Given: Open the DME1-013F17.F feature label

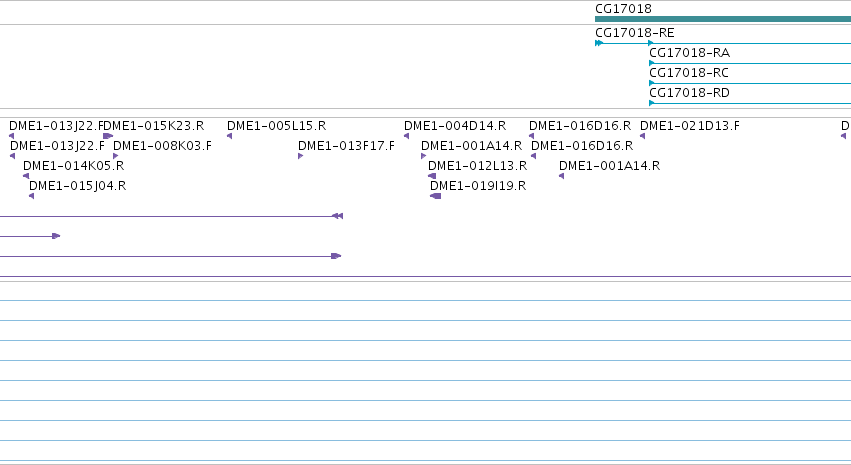Looking at the screenshot, I should [346, 146].
